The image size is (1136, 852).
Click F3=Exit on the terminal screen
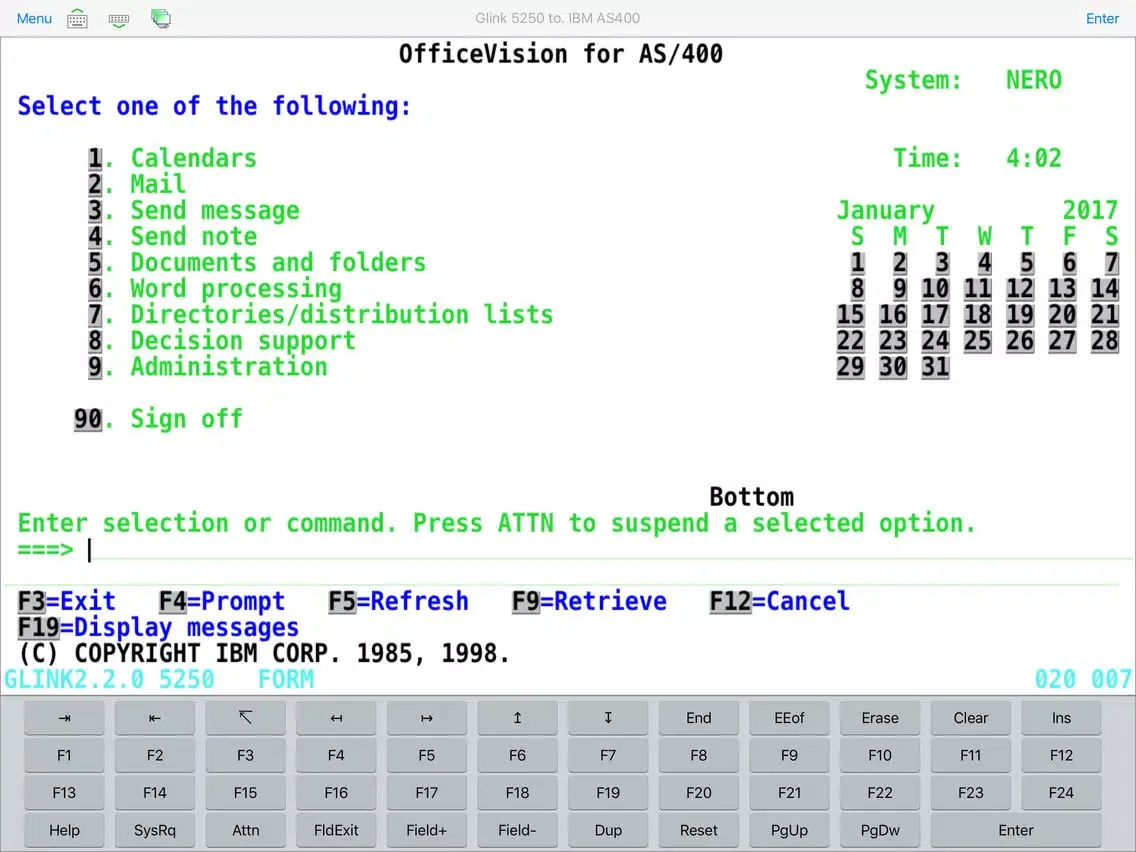point(67,601)
